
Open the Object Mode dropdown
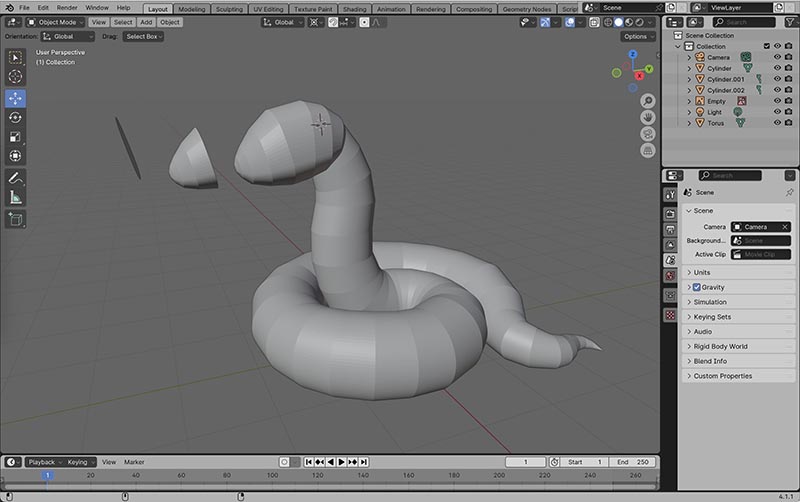coord(56,21)
